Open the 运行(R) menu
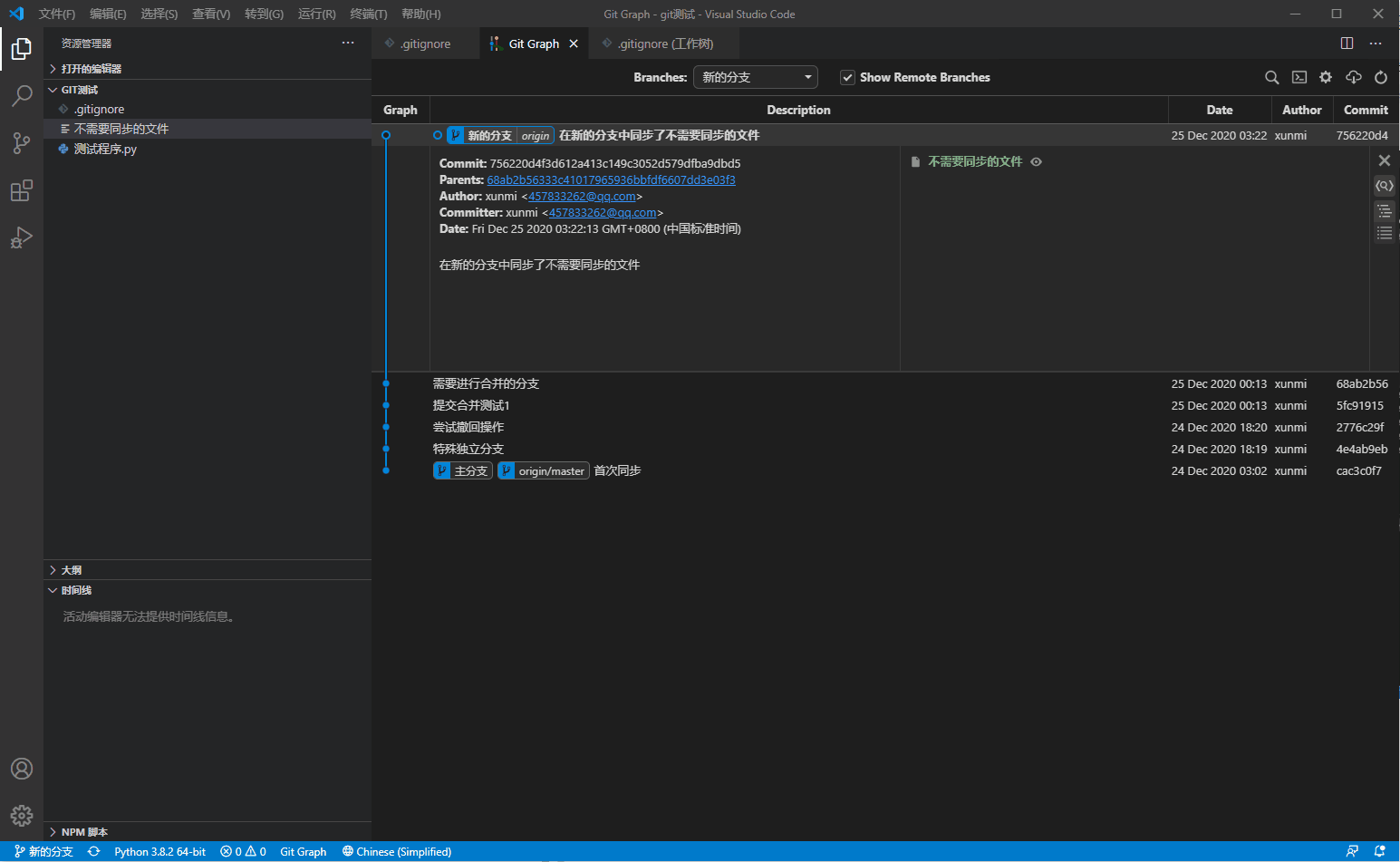This screenshot has width=1400, height=862. pyautogui.click(x=316, y=15)
